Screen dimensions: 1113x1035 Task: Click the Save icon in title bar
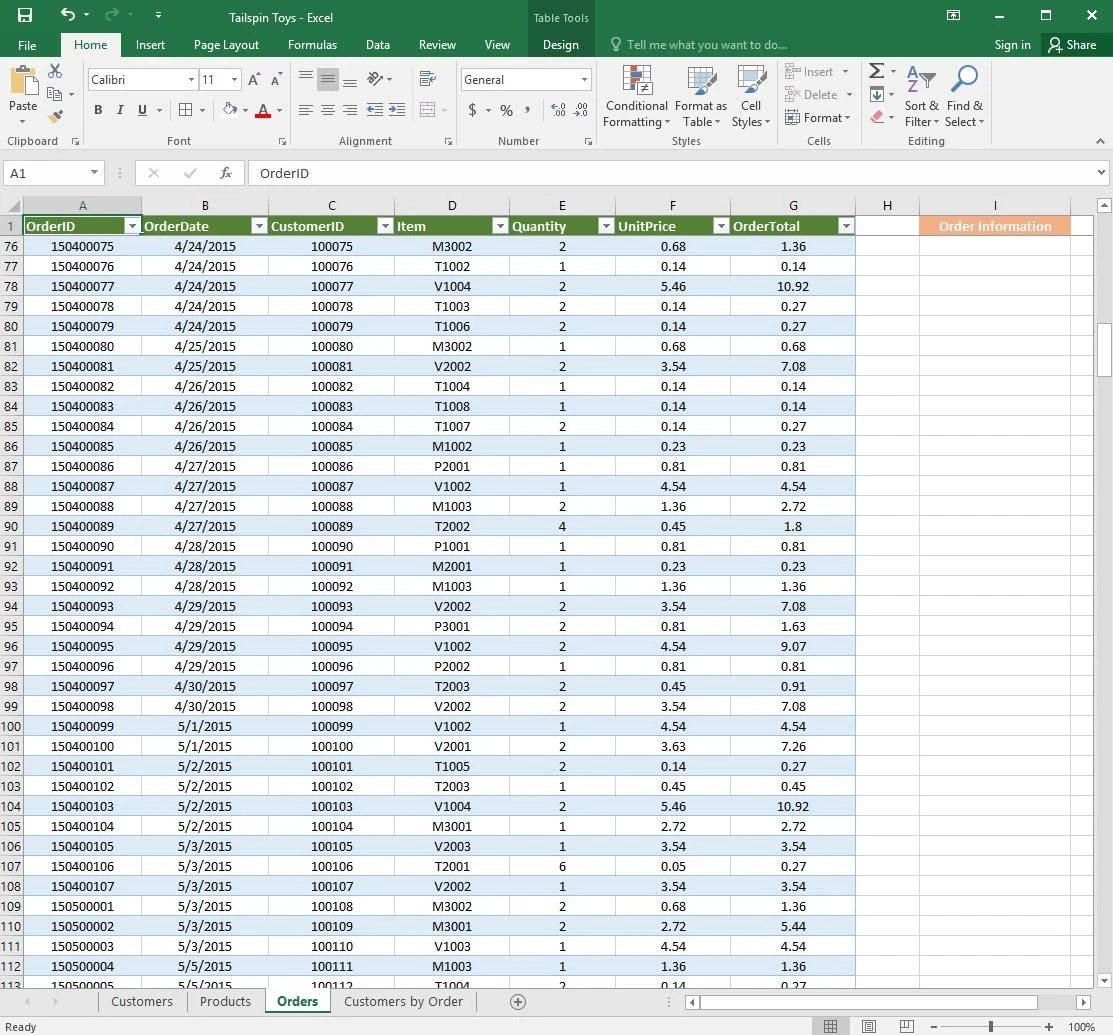(x=24, y=15)
